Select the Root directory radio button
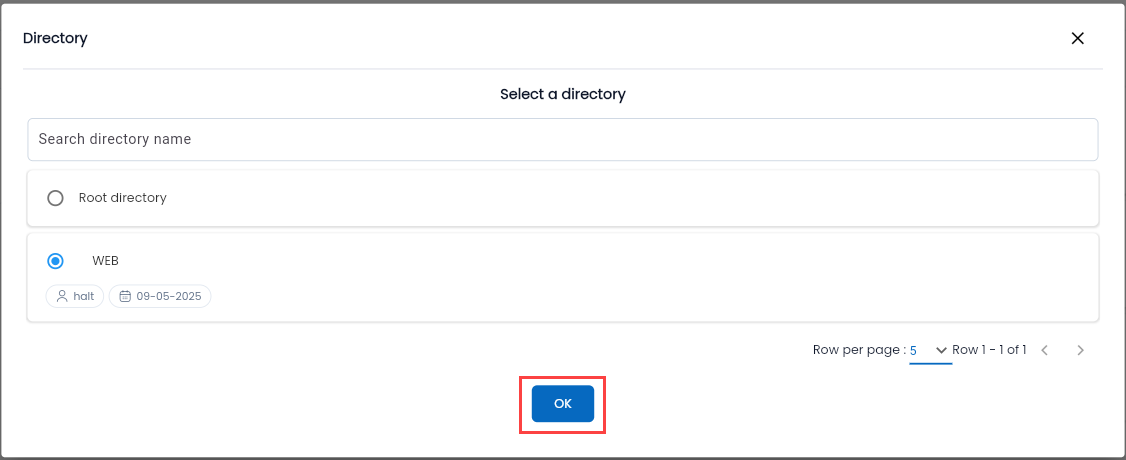The height and width of the screenshot is (460, 1126). coord(55,198)
